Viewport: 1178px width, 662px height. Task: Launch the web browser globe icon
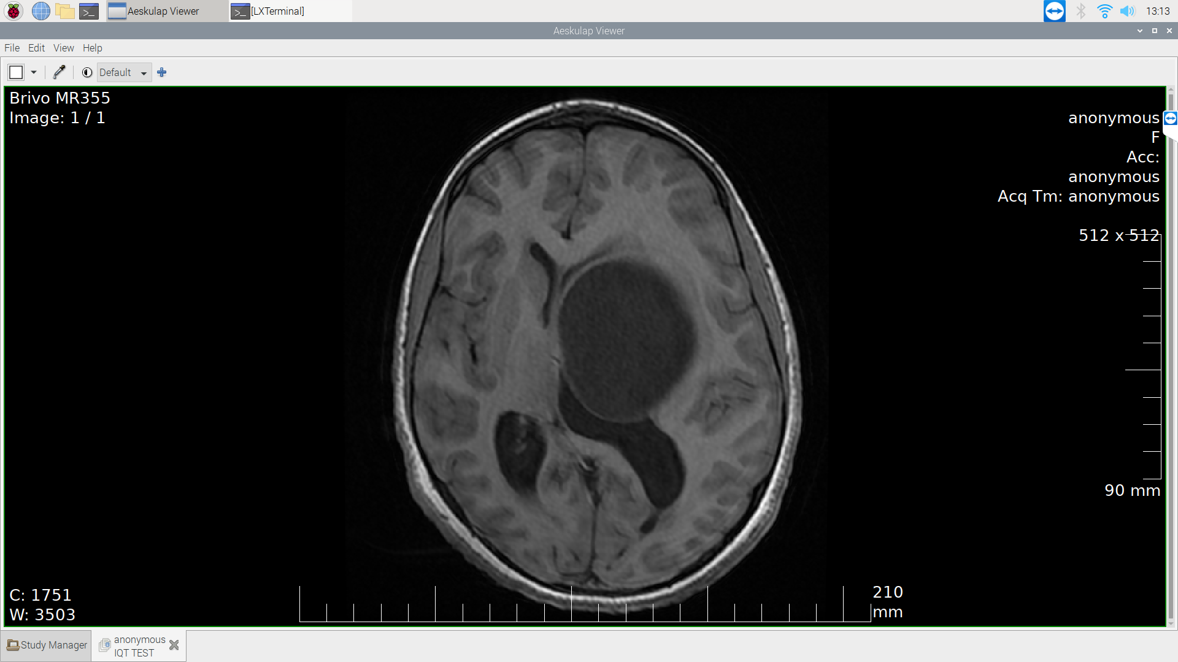click(40, 11)
